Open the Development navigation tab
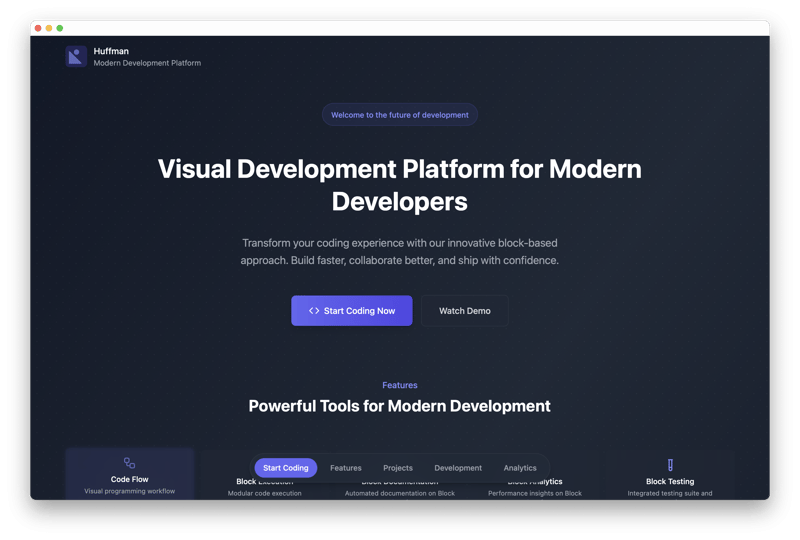Viewport: 800px width, 540px height. coord(458,468)
